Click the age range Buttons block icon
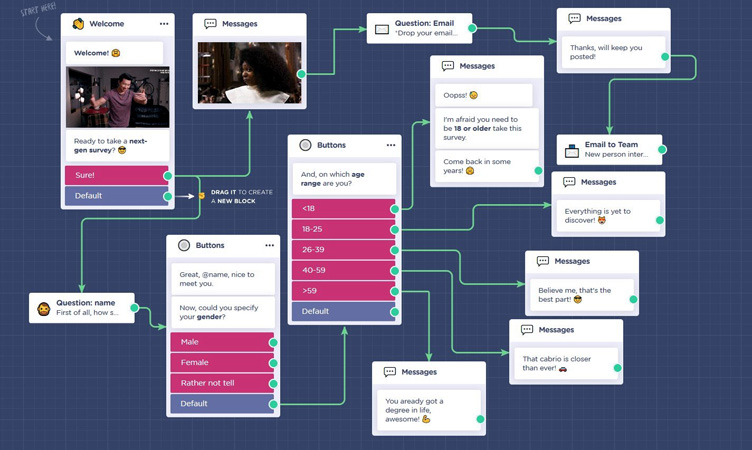The image size is (752, 450). click(x=305, y=146)
